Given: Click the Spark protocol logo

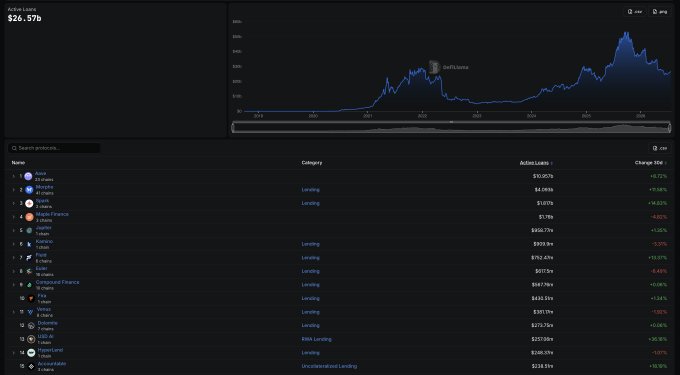Looking at the screenshot, I should tap(29, 203).
